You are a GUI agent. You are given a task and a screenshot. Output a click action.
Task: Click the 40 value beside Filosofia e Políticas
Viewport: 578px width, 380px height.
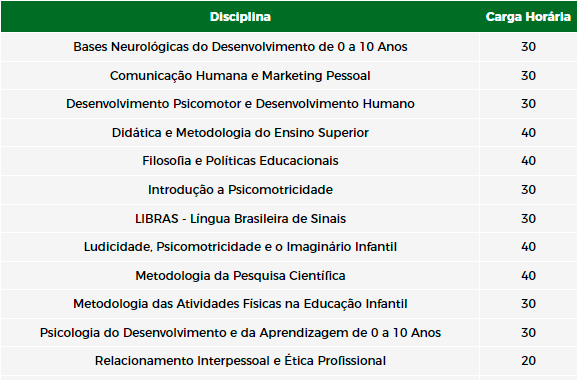[x=528, y=161]
